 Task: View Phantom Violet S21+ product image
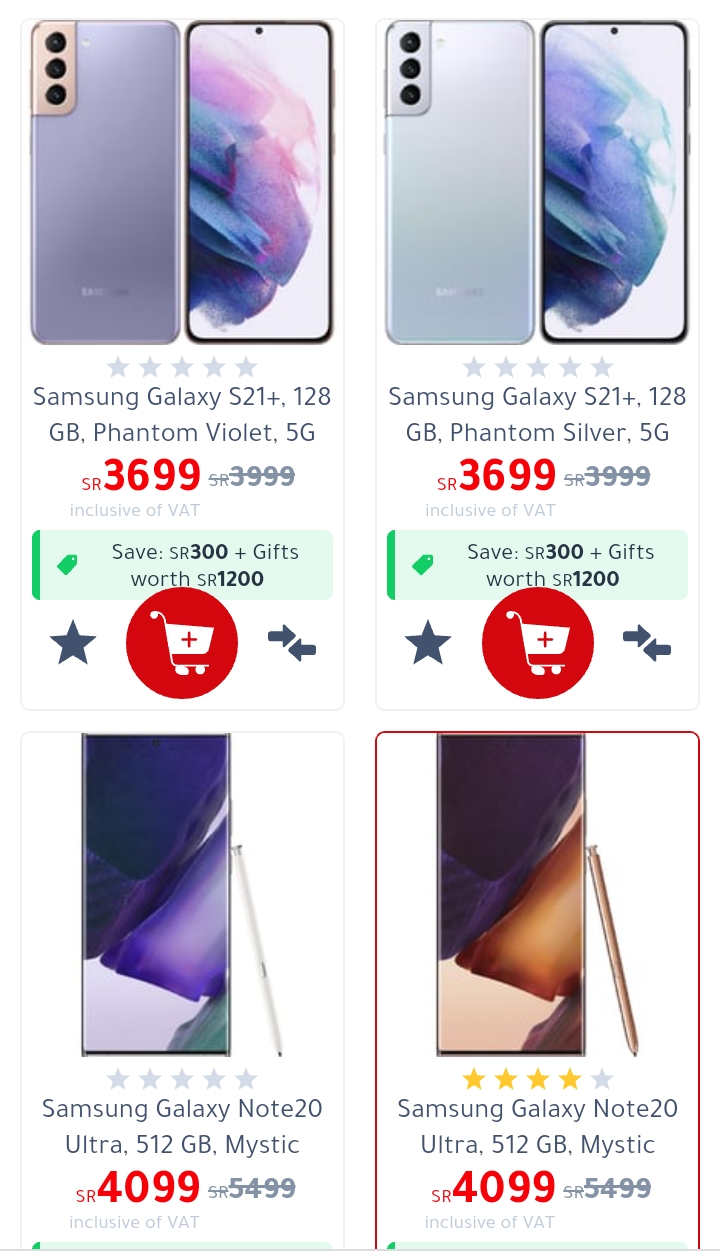tap(182, 183)
